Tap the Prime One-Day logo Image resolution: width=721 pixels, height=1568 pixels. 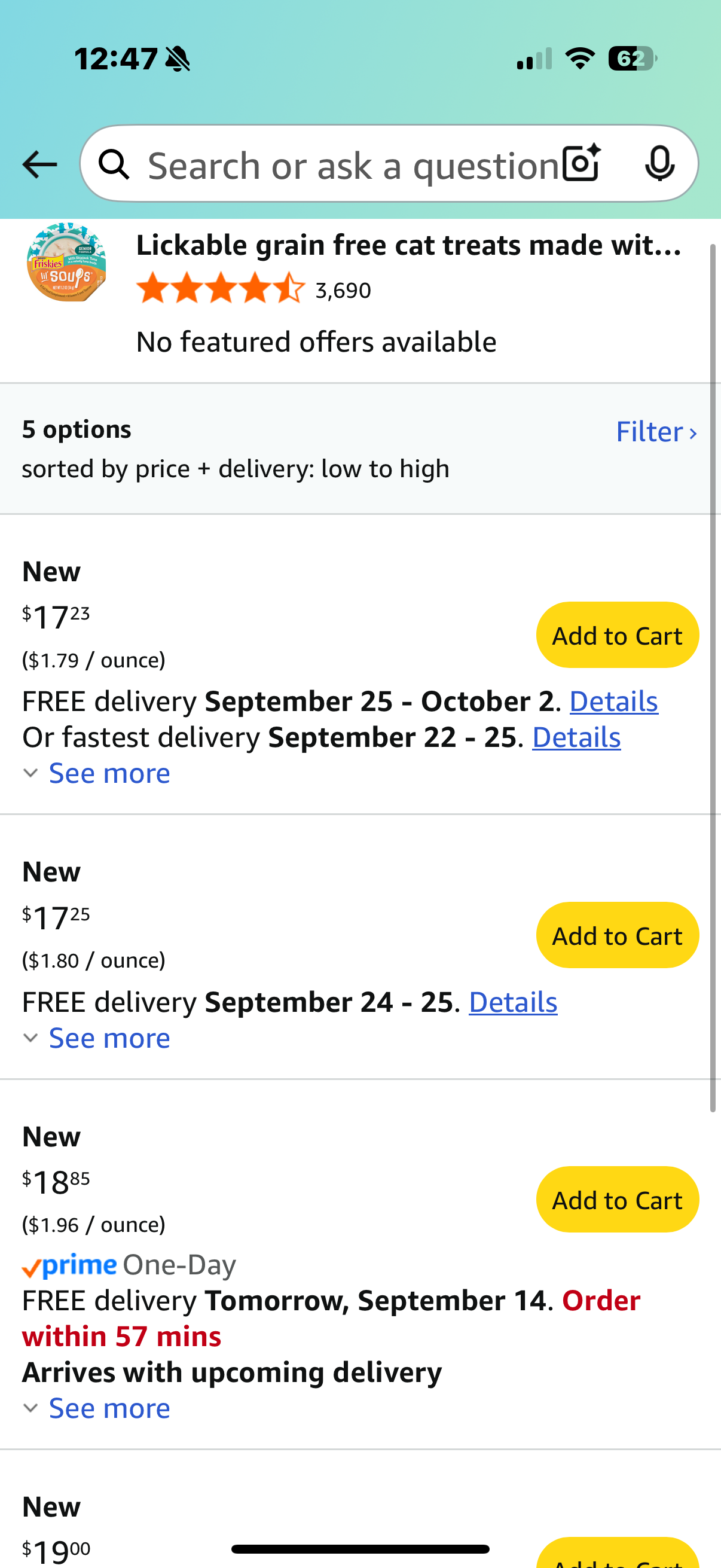click(129, 1265)
